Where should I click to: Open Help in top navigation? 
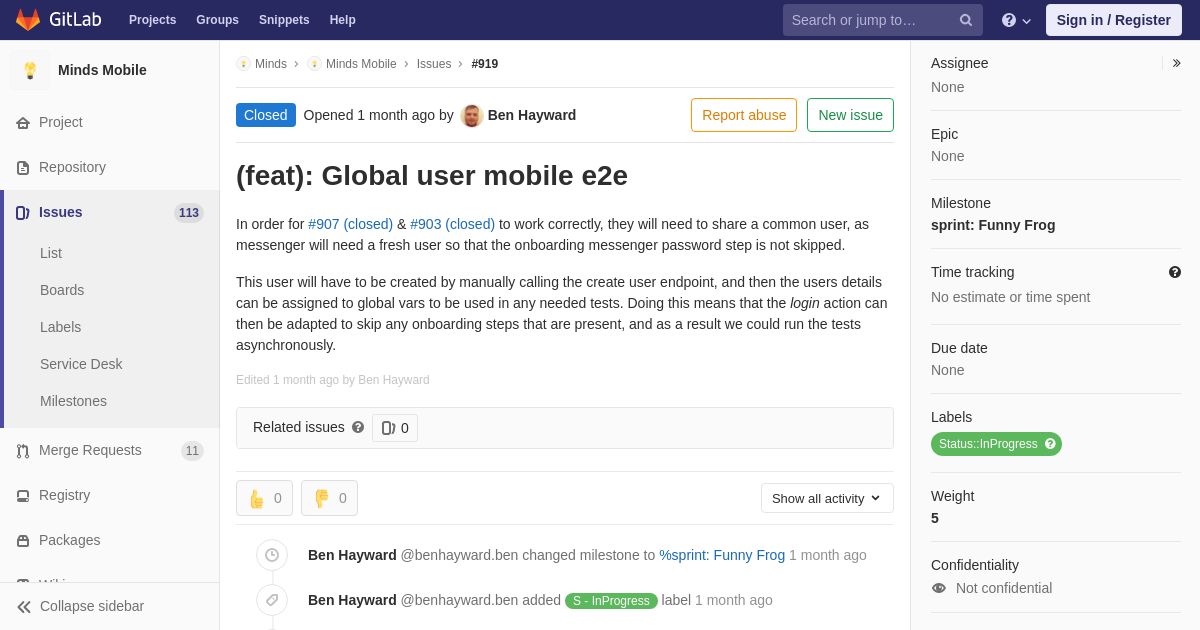[343, 20]
